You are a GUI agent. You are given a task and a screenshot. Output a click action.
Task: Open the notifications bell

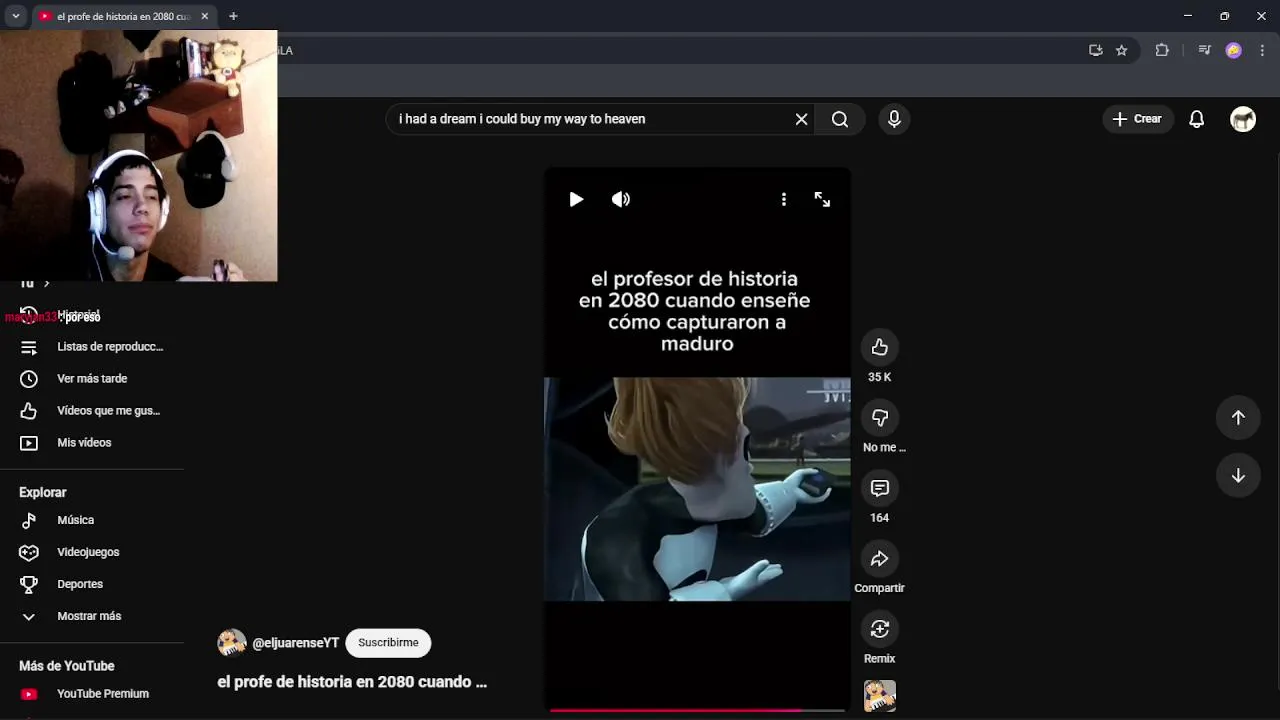click(1196, 119)
